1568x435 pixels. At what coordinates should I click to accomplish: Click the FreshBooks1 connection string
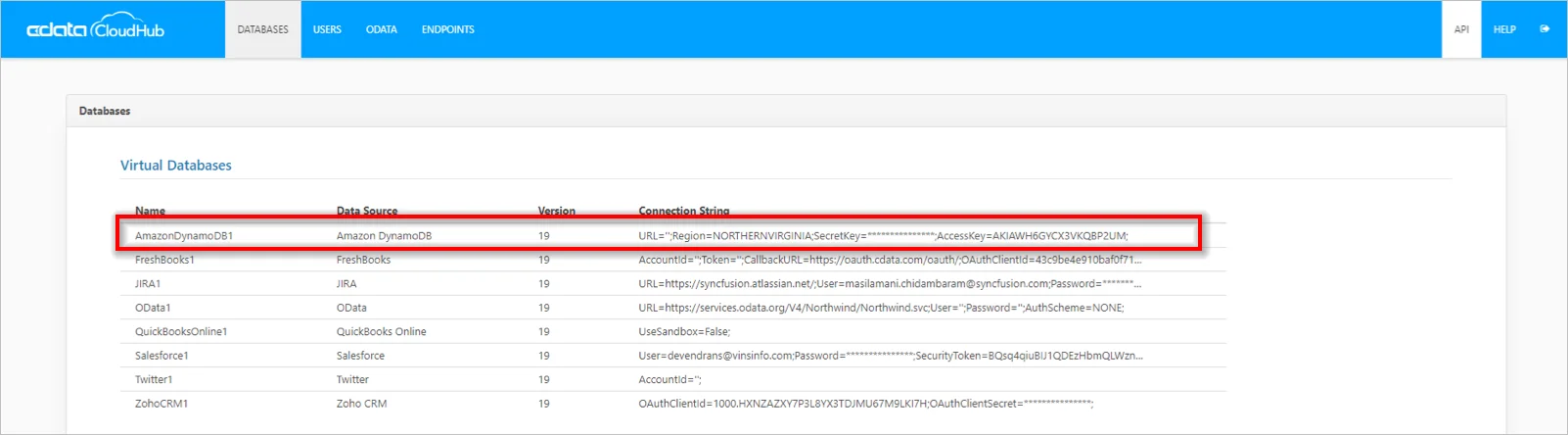(890, 260)
